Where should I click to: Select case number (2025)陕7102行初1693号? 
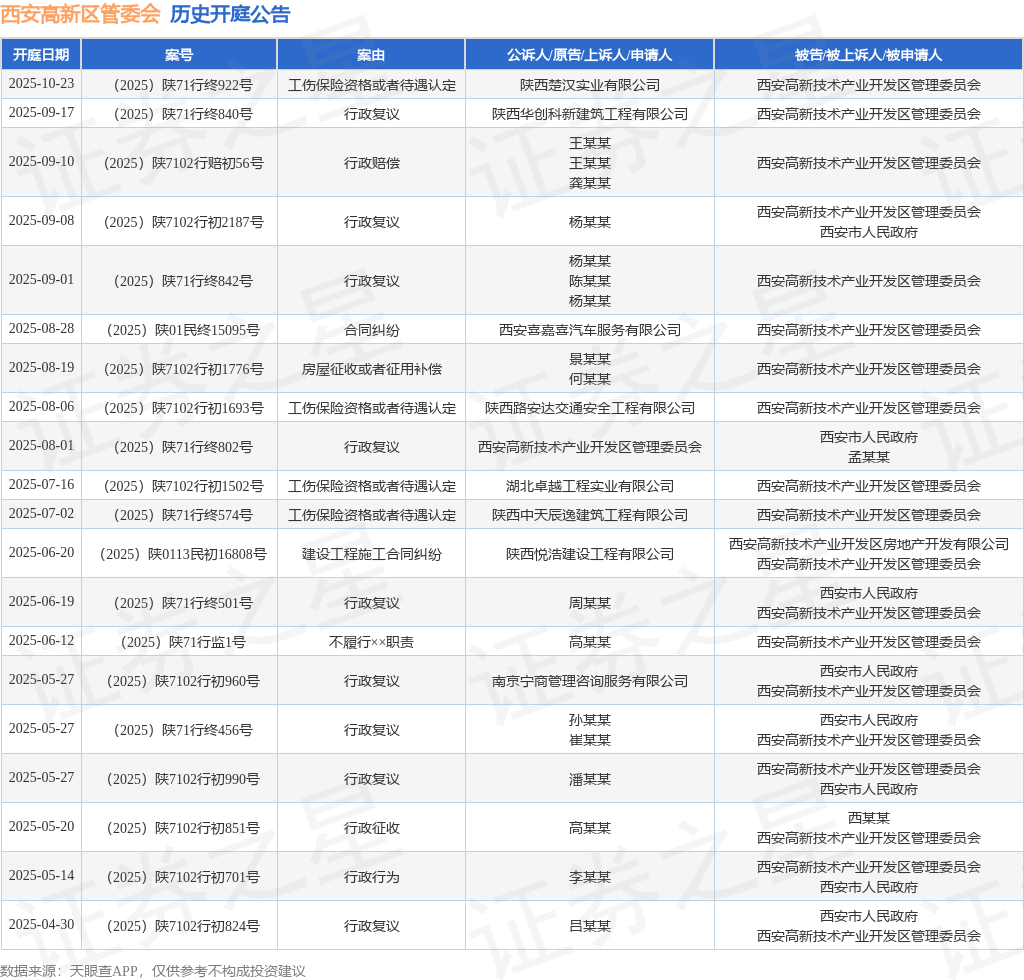(180, 408)
